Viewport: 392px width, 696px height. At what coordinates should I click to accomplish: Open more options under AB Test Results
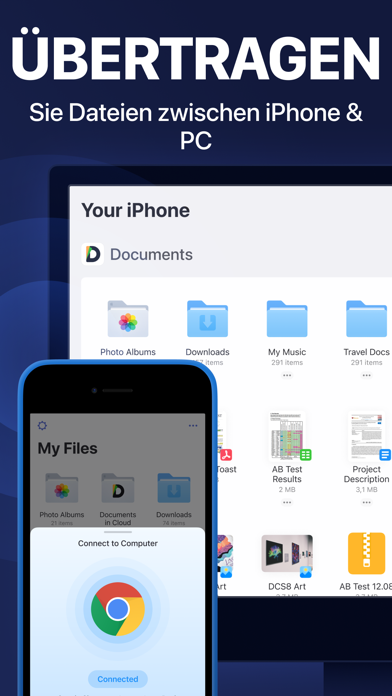tap(287, 502)
